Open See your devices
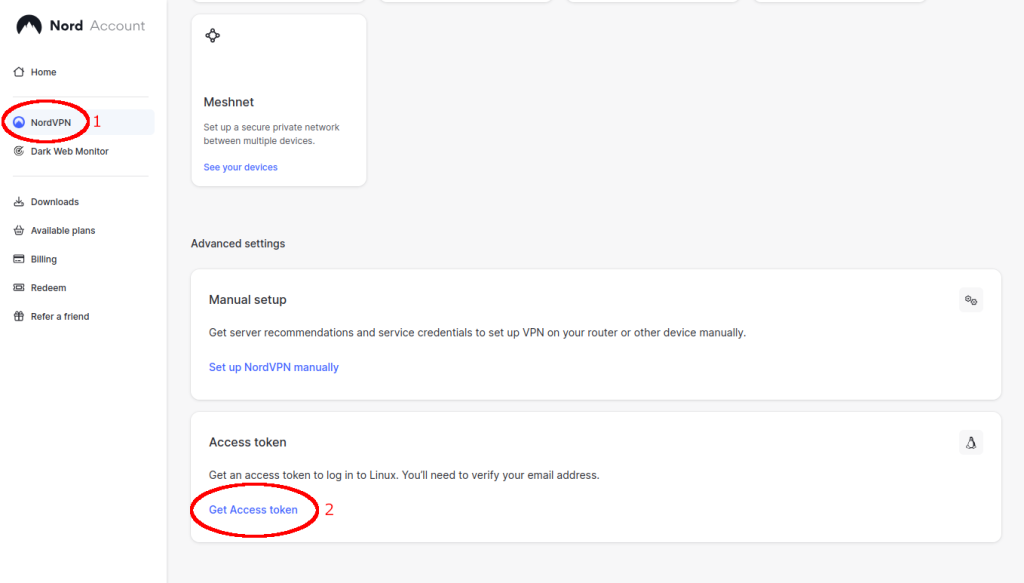1024x583 pixels. tap(240, 167)
